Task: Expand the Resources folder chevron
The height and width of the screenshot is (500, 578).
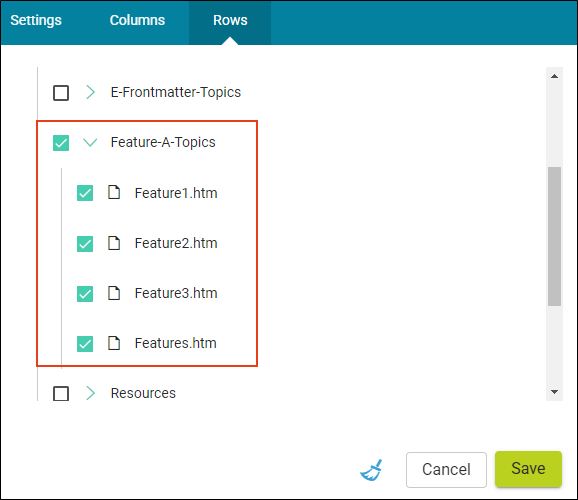Action: coord(90,393)
